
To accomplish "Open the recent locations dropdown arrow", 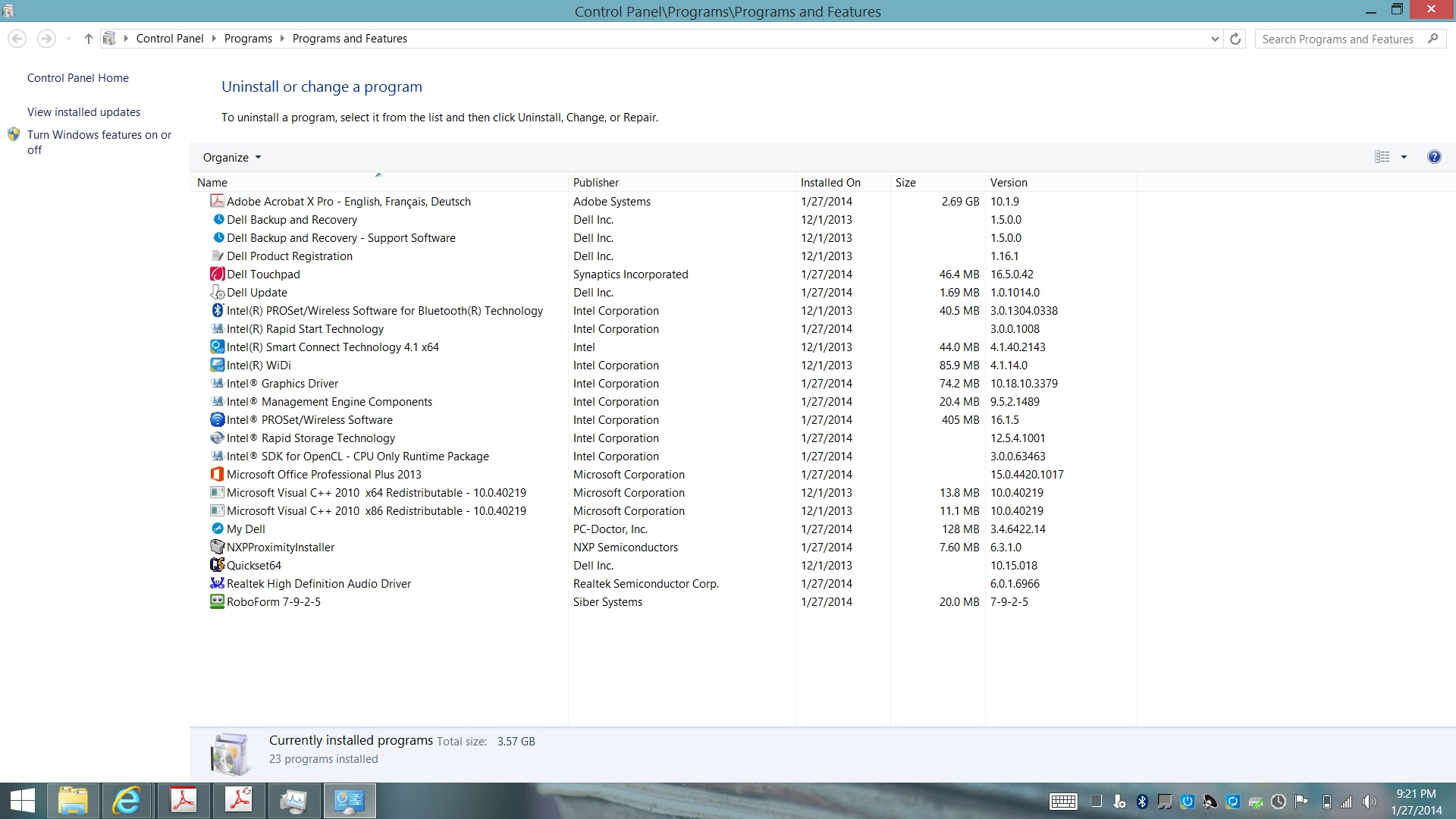I will pyautogui.click(x=68, y=39).
